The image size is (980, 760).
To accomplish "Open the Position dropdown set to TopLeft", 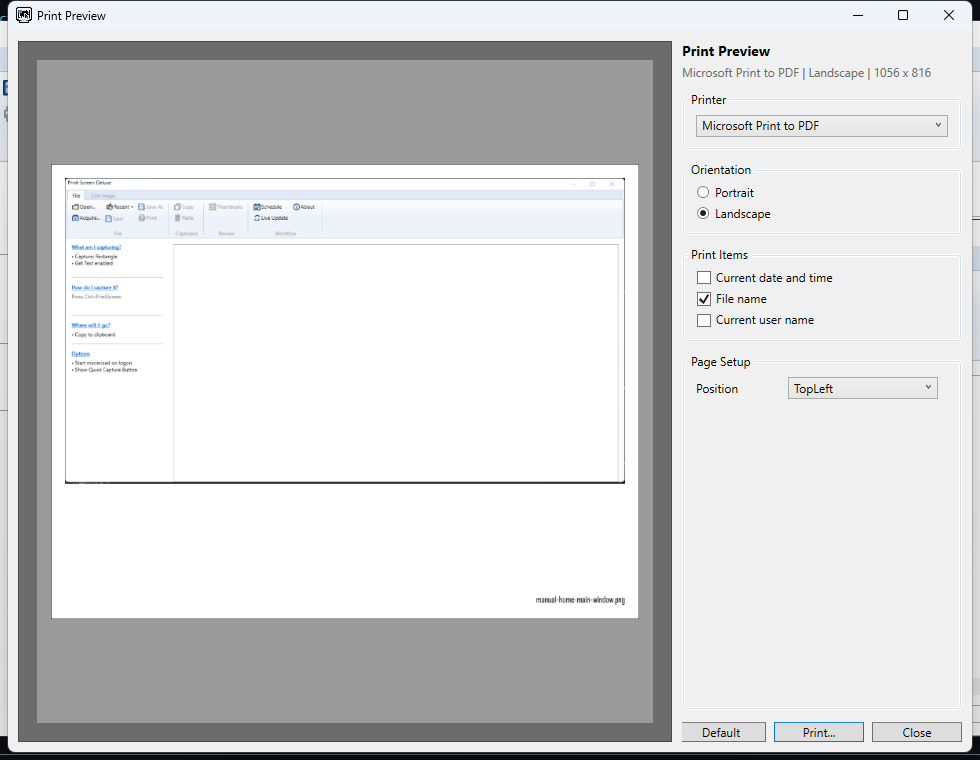I will pos(862,388).
